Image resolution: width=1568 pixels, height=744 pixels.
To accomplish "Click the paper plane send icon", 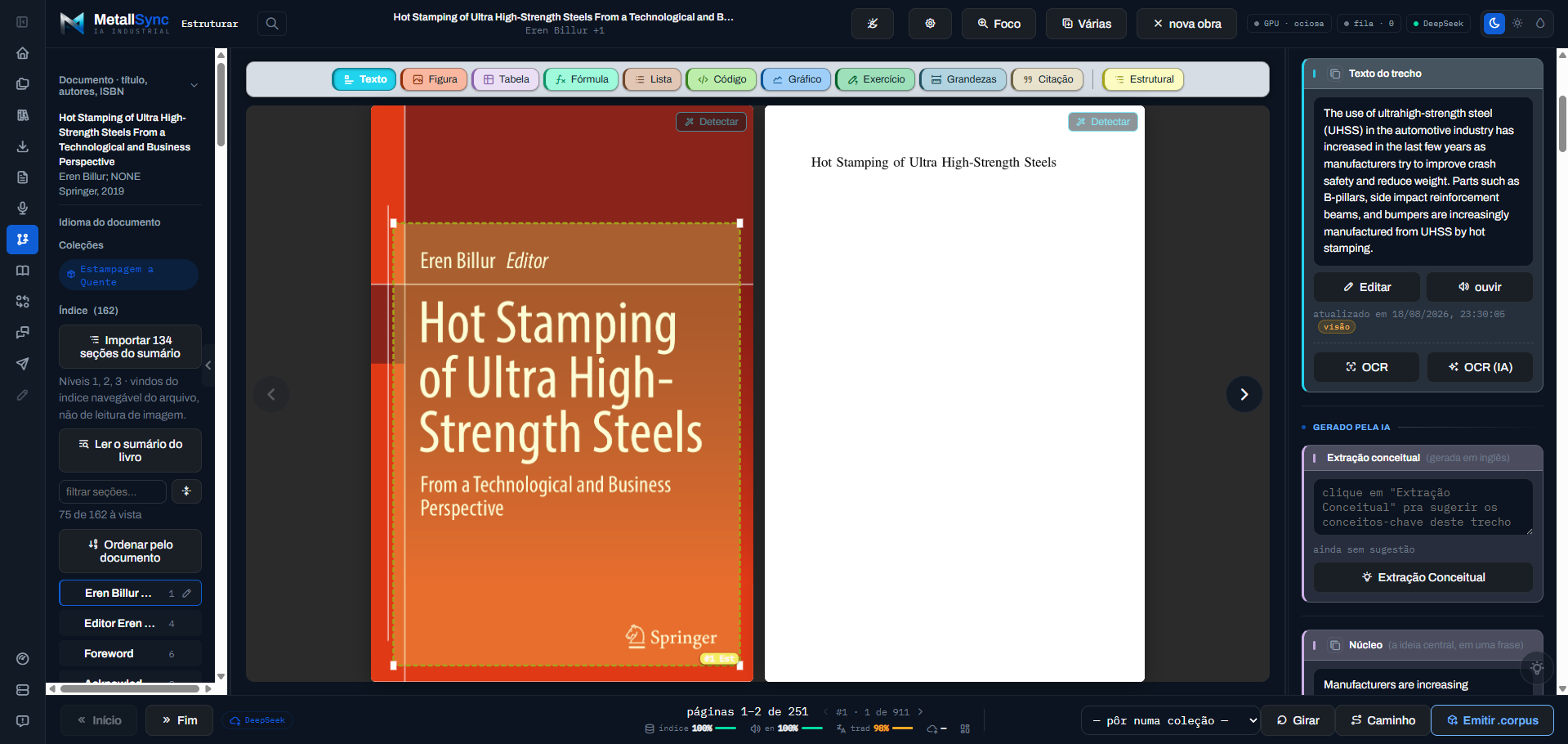I will click(x=23, y=364).
